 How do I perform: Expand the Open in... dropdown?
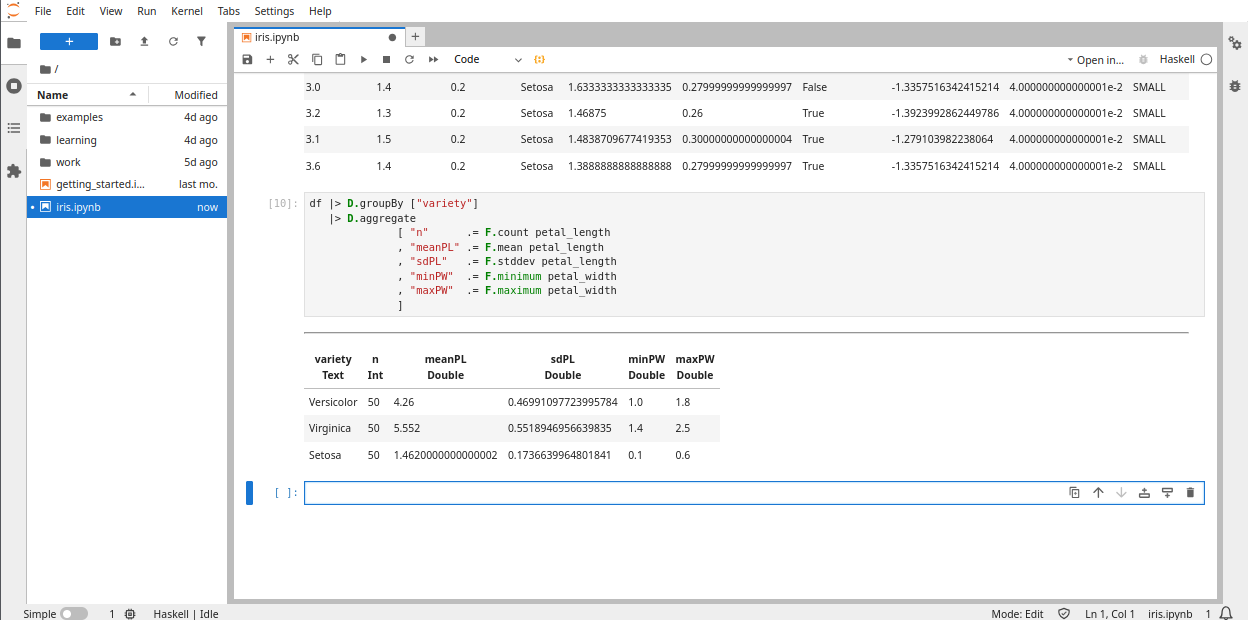[x=1095, y=60]
